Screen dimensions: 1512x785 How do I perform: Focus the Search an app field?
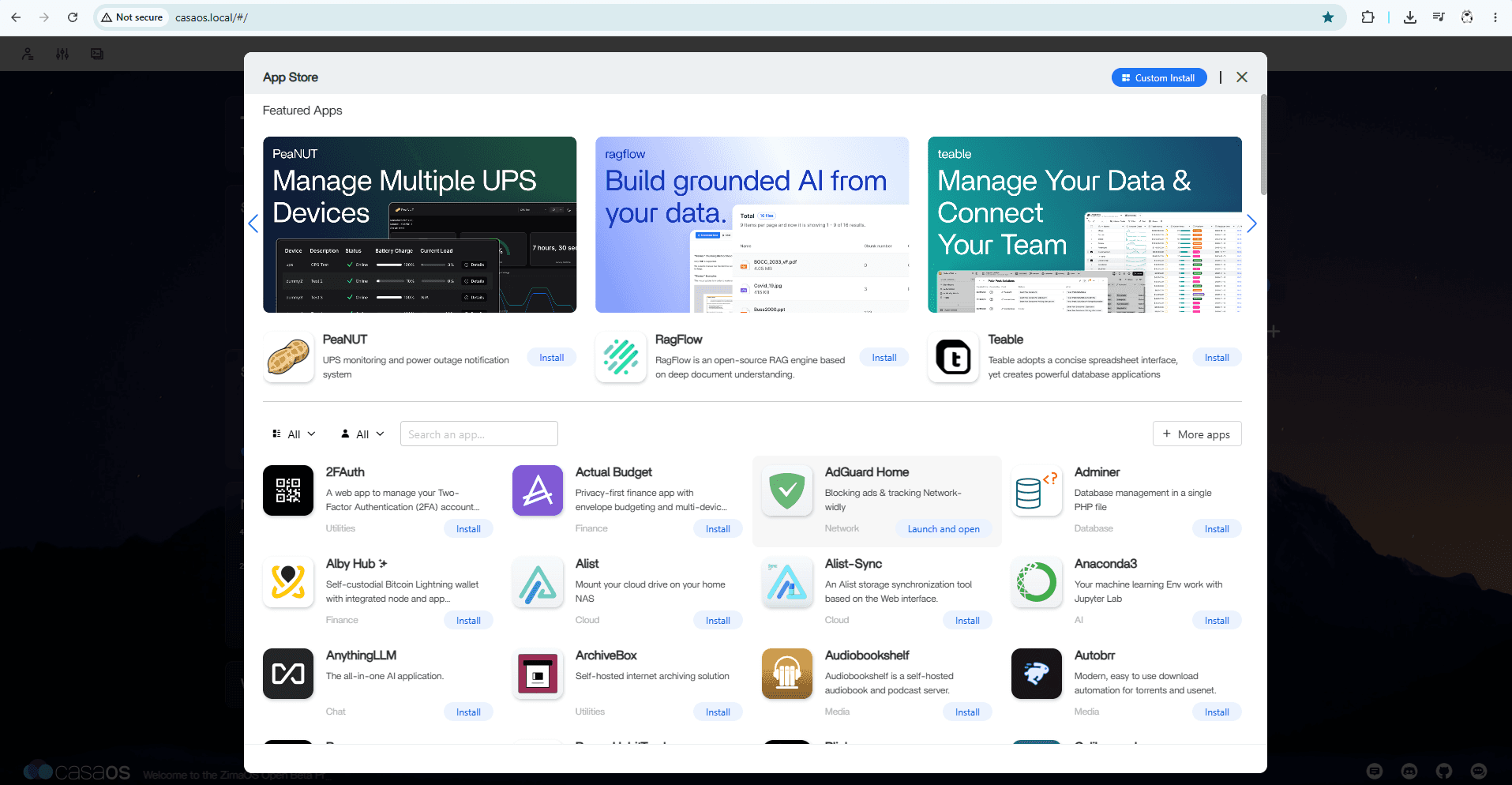[x=479, y=434]
